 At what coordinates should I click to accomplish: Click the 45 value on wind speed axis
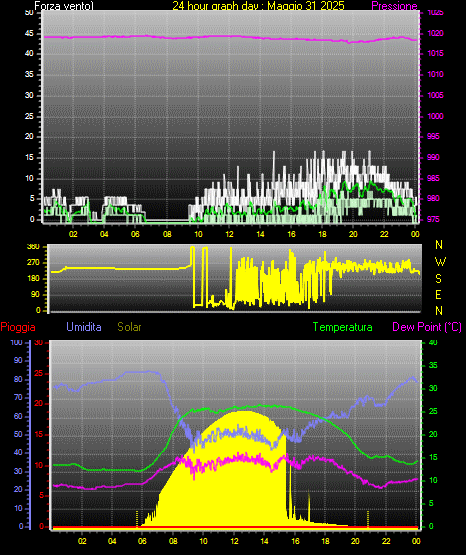(x=29, y=33)
